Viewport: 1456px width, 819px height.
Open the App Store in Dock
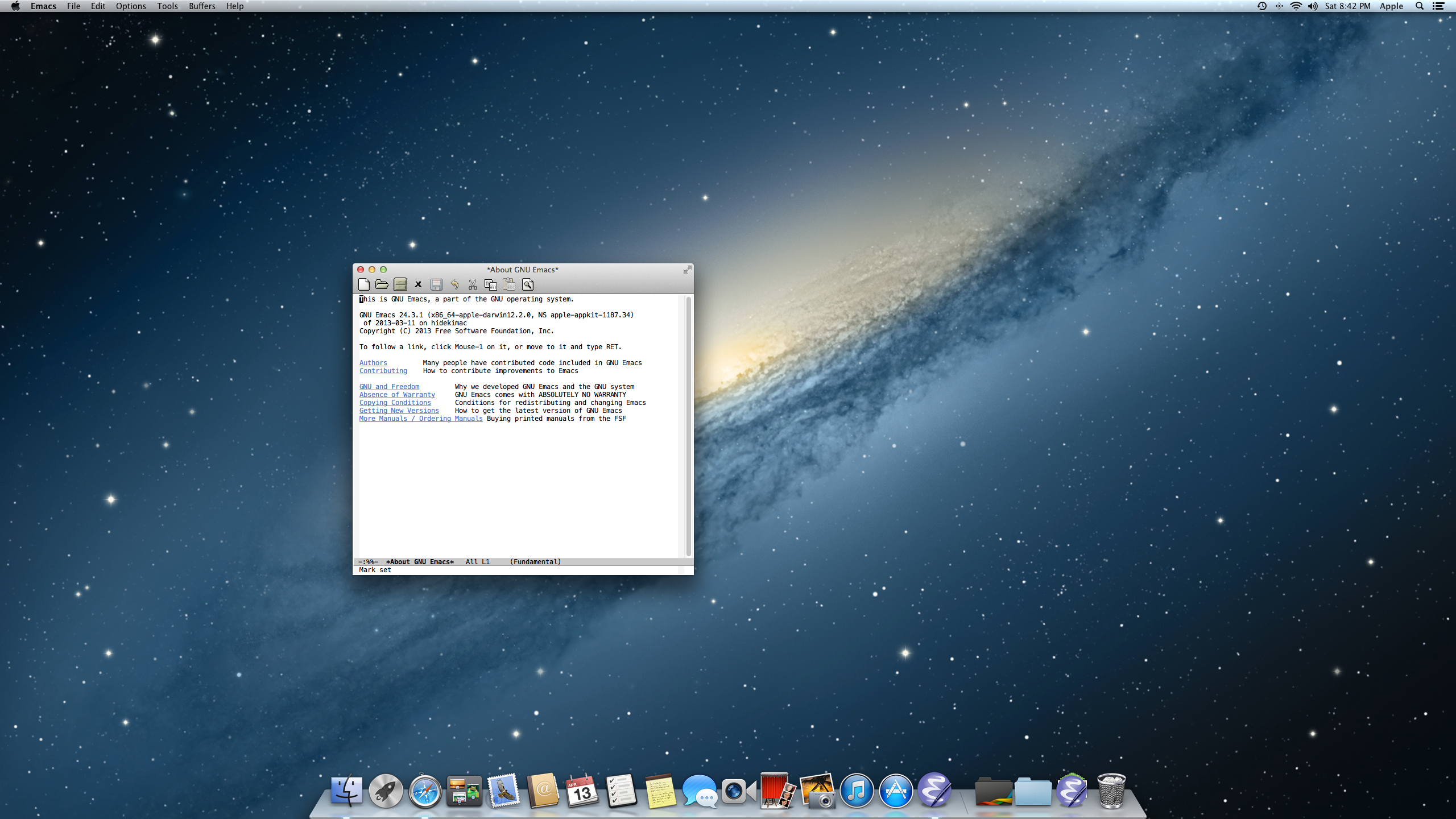pyautogui.click(x=896, y=791)
